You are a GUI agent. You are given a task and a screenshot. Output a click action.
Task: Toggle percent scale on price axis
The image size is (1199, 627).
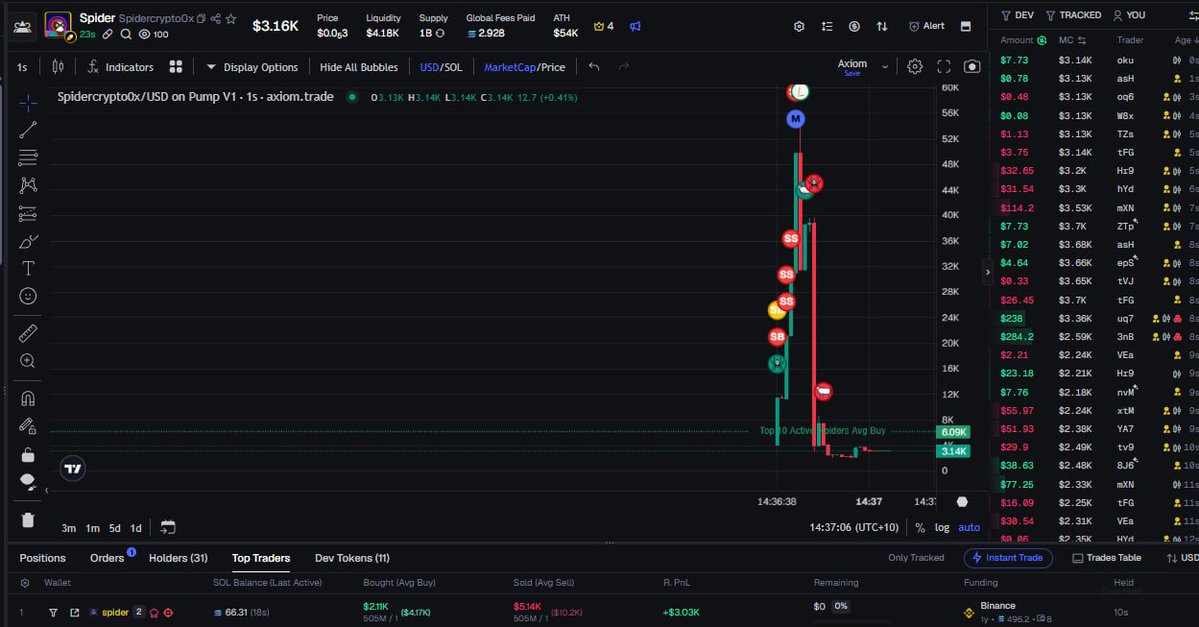920,528
